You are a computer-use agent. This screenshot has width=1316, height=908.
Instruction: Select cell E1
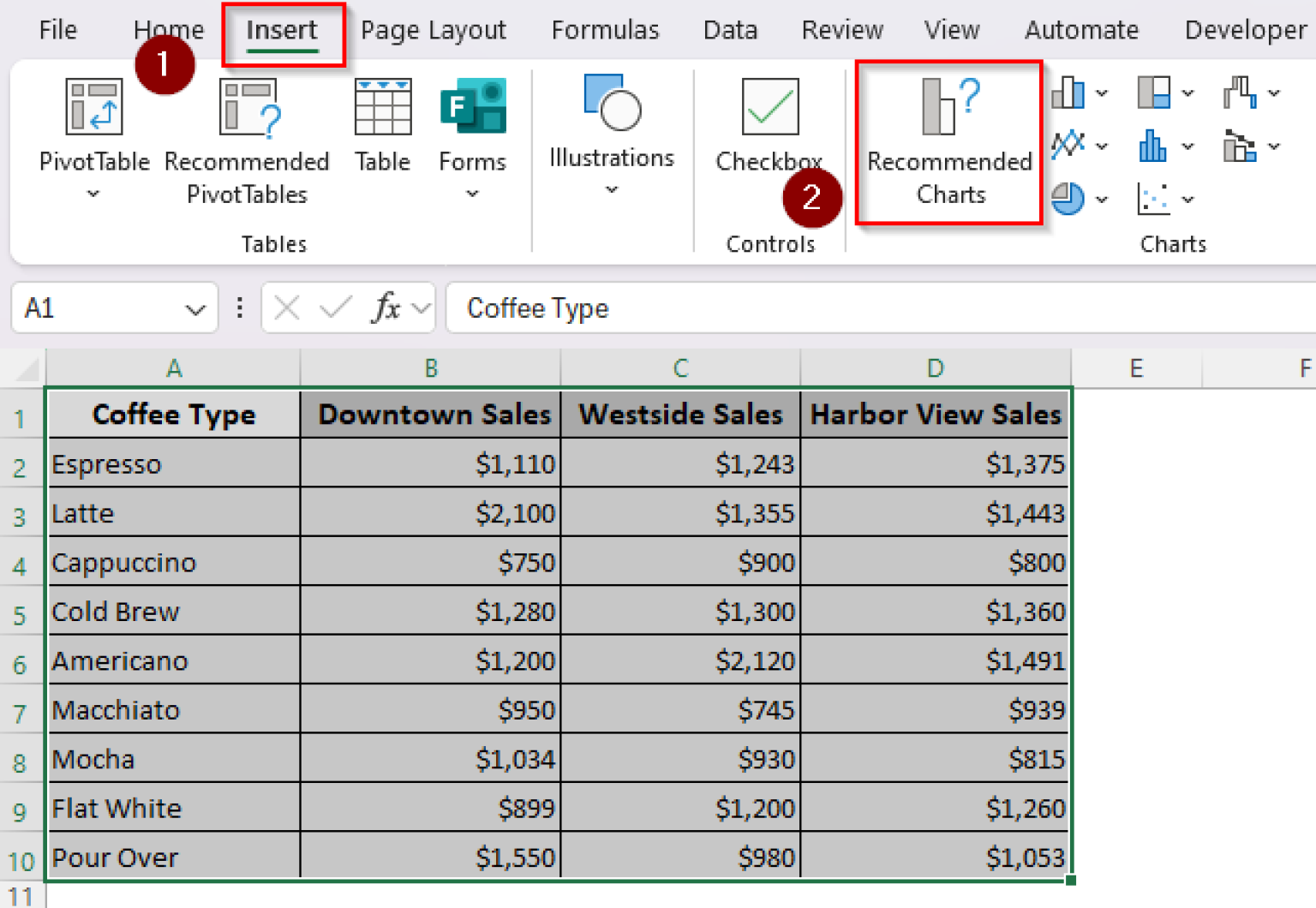[x=1135, y=415]
